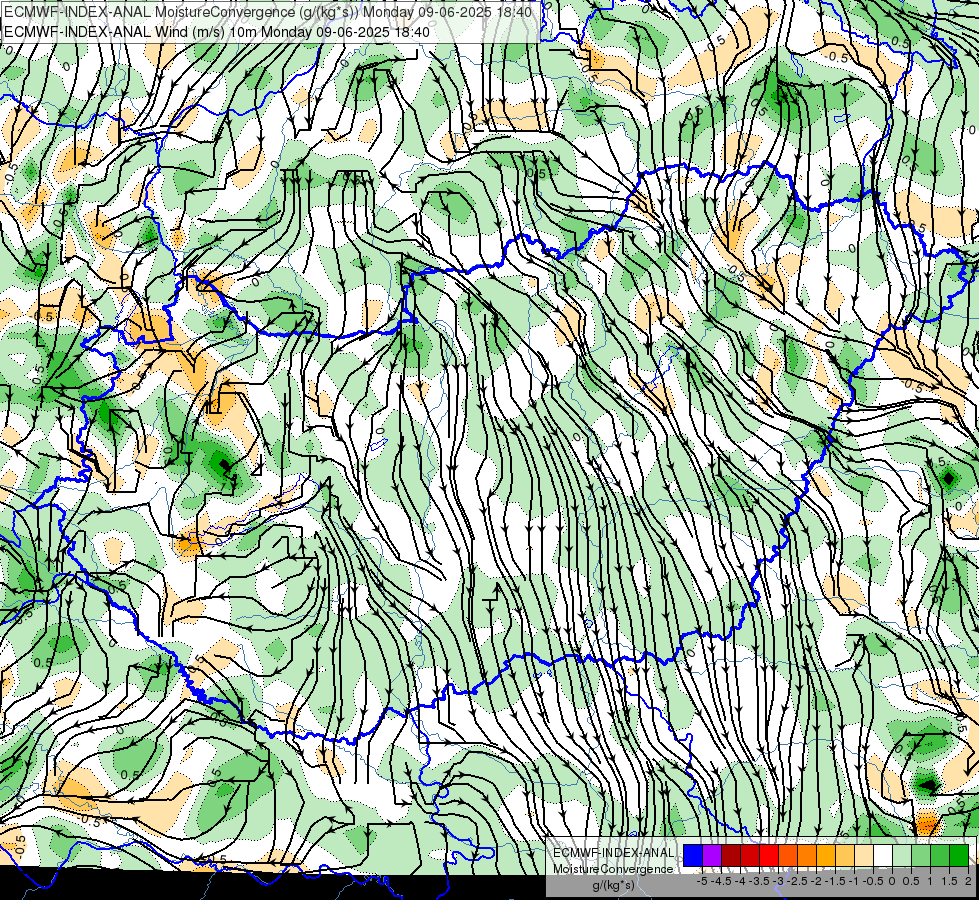This screenshot has height=900, width=979.
Task: Click the -2.5 tick label on legend
Action: [x=797, y=881]
